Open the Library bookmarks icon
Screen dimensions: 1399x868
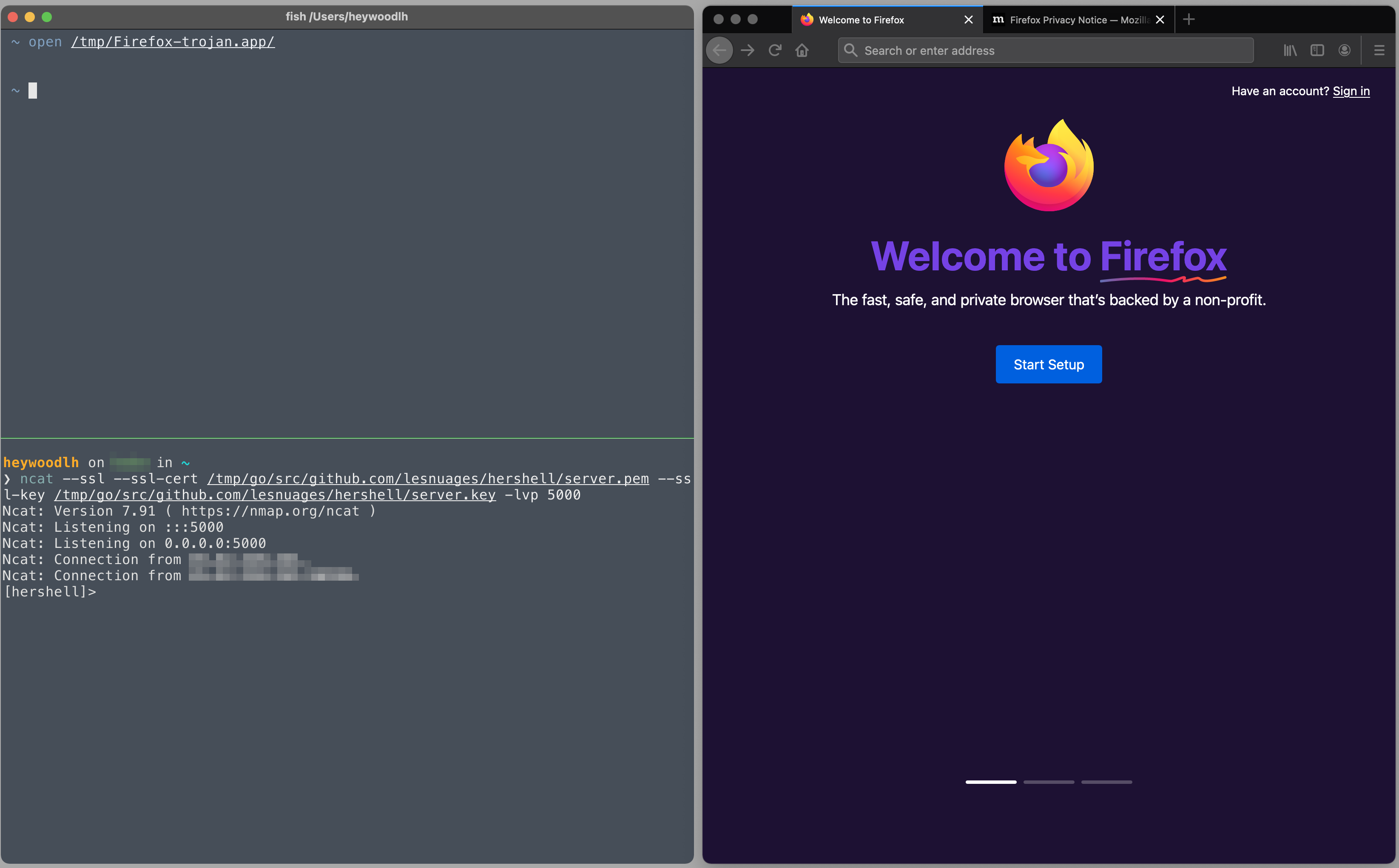(1290, 51)
